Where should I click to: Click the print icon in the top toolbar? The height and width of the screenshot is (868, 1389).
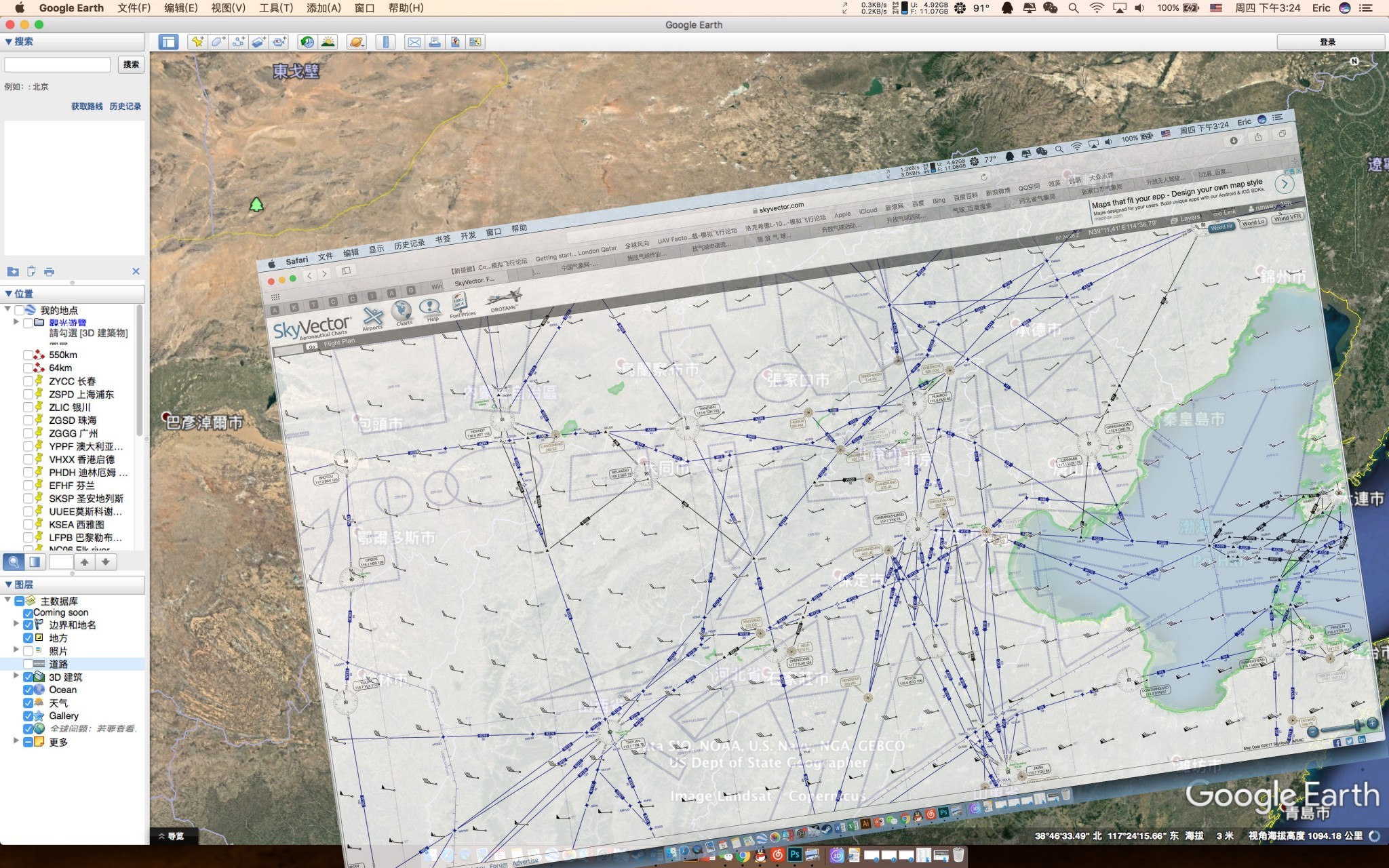point(435,42)
